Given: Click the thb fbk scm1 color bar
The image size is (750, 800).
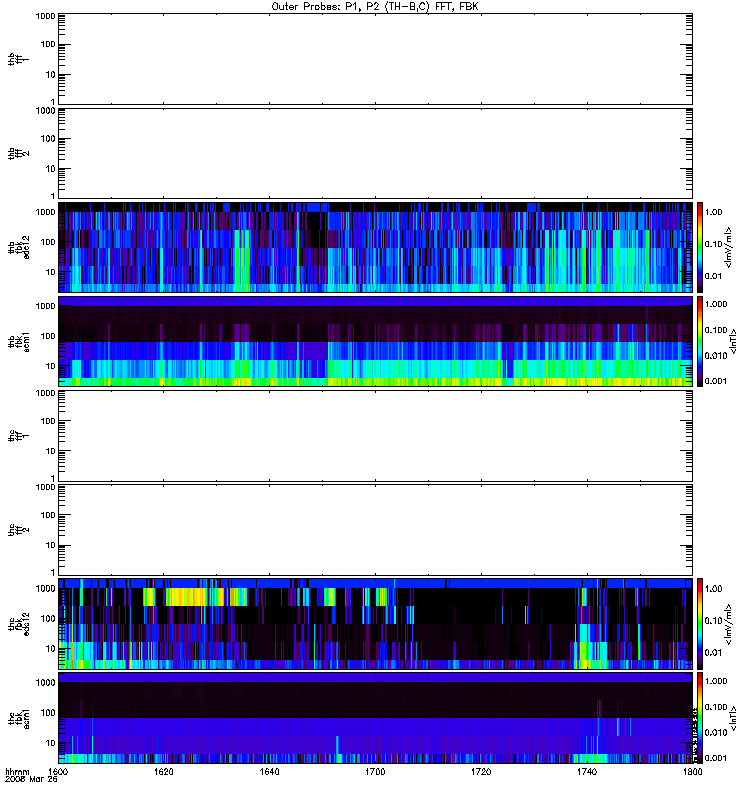Looking at the screenshot, I should coord(700,341).
